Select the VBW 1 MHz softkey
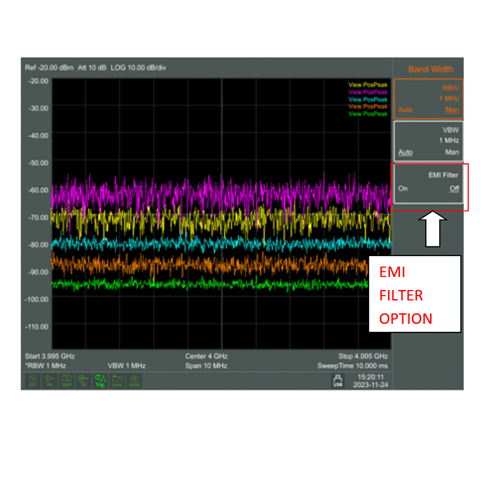Screen dimensions: 500x500 pyautogui.click(x=428, y=141)
